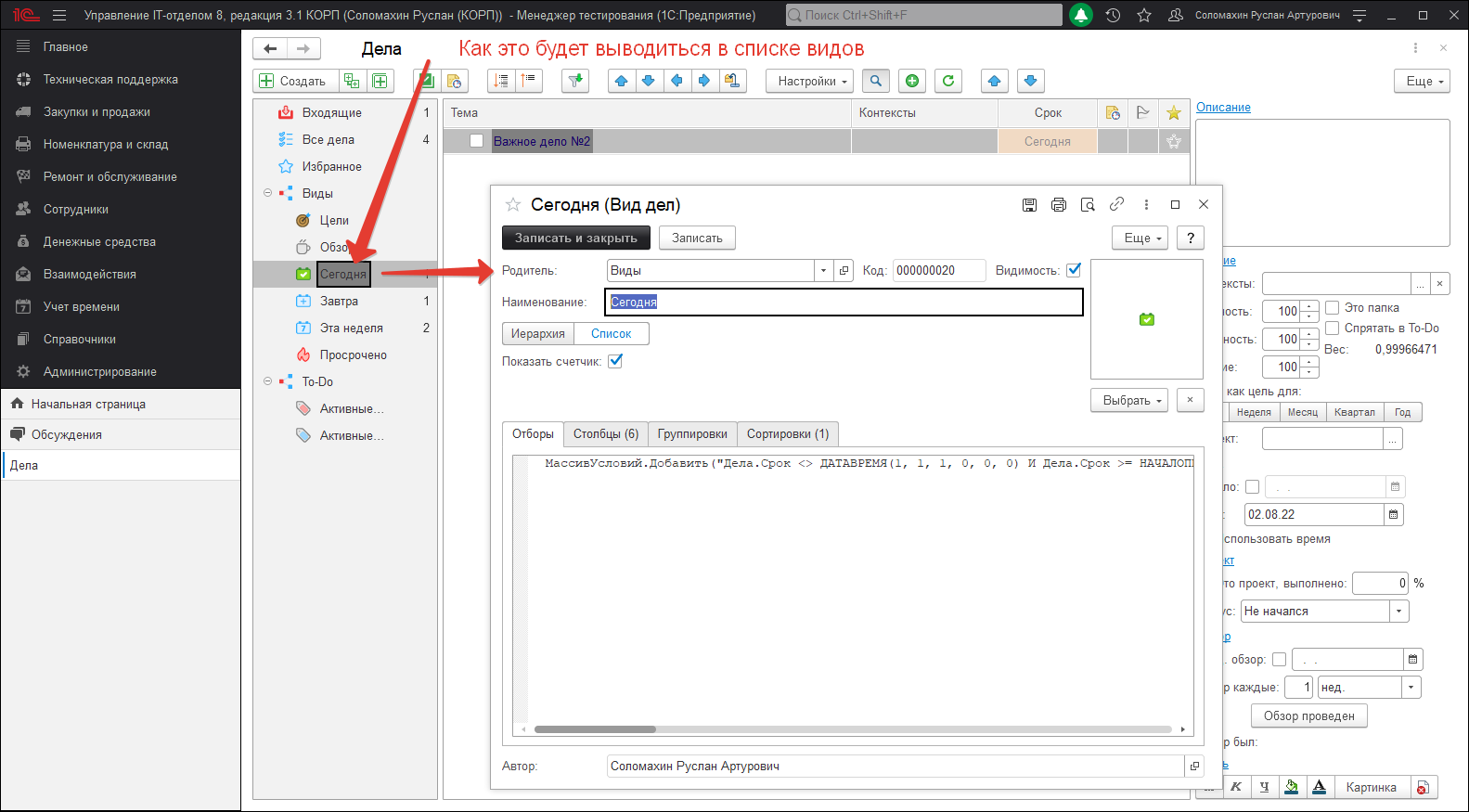This screenshot has height=812, width=1469.
Task: Switch to the Столбцы (6) tab
Action: tap(605, 433)
